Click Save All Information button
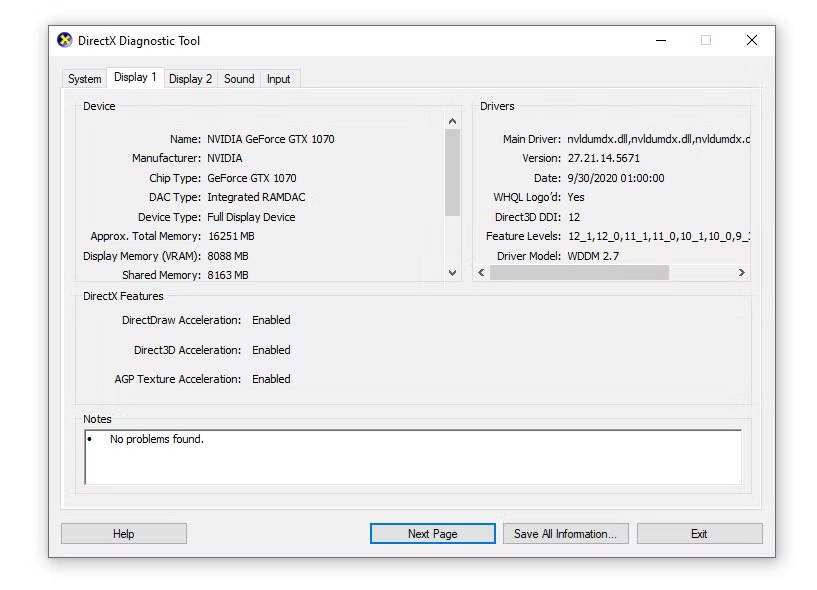The height and width of the screenshot is (590, 817). coord(566,534)
